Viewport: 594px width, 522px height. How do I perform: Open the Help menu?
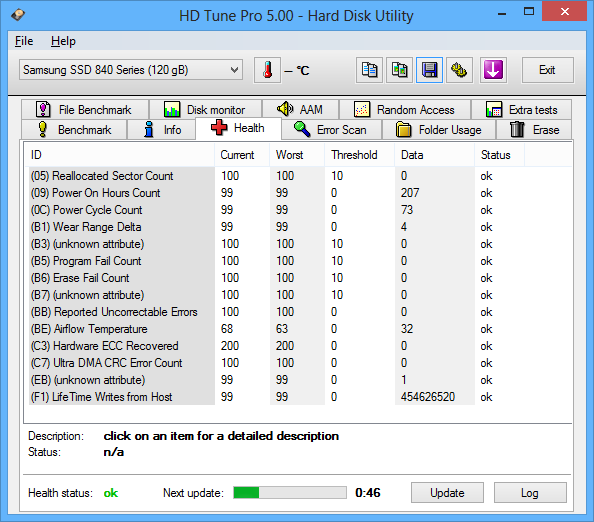point(63,41)
